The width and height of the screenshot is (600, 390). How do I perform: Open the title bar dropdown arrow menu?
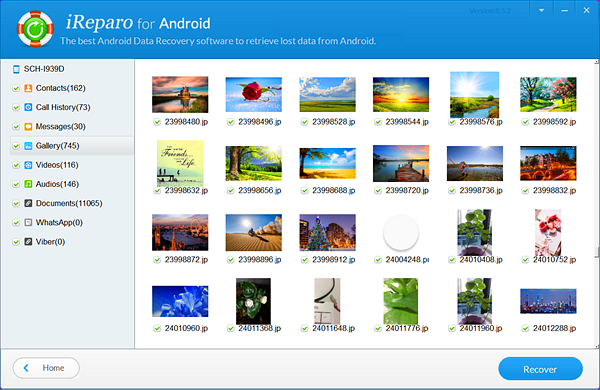[x=541, y=10]
